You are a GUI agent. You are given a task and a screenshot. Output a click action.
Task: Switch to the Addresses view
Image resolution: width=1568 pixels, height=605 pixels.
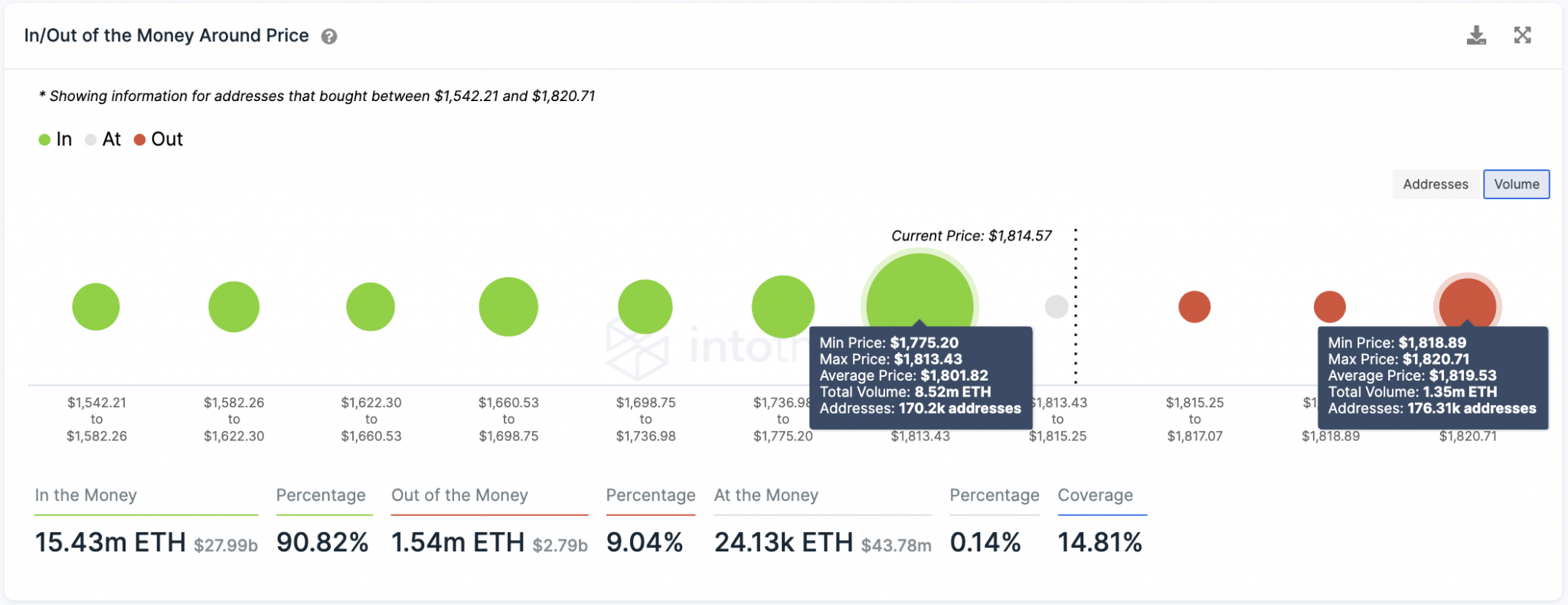tap(1436, 185)
